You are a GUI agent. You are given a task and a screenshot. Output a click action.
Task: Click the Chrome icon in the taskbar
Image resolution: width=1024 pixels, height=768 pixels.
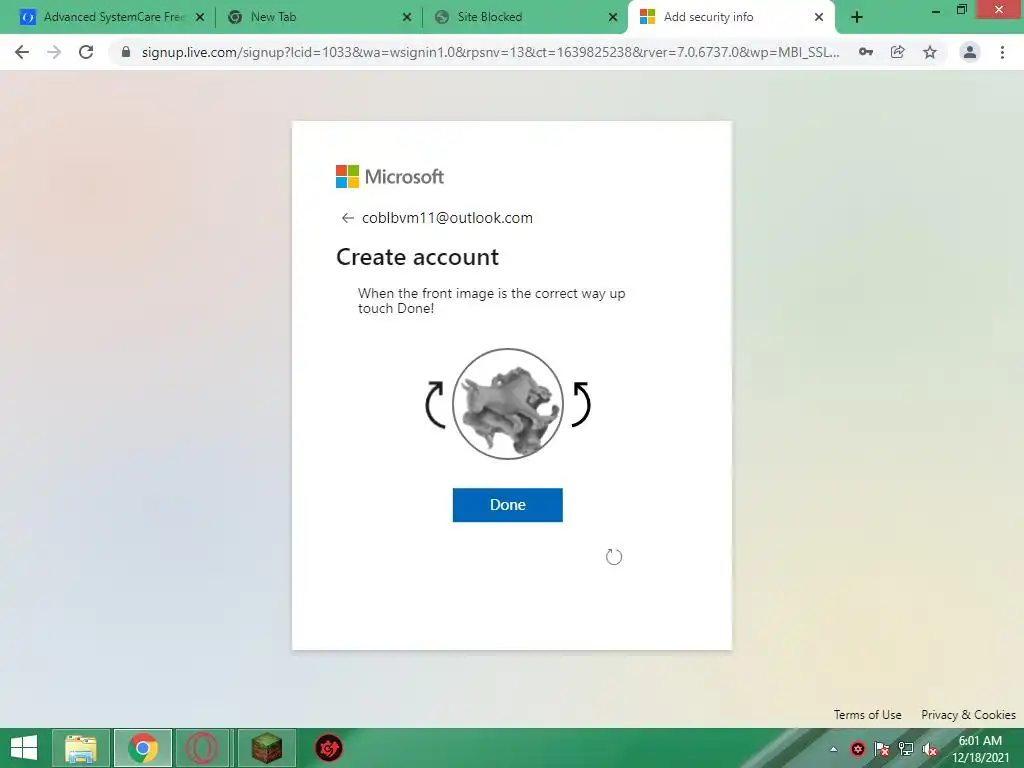click(x=143, y=748)
